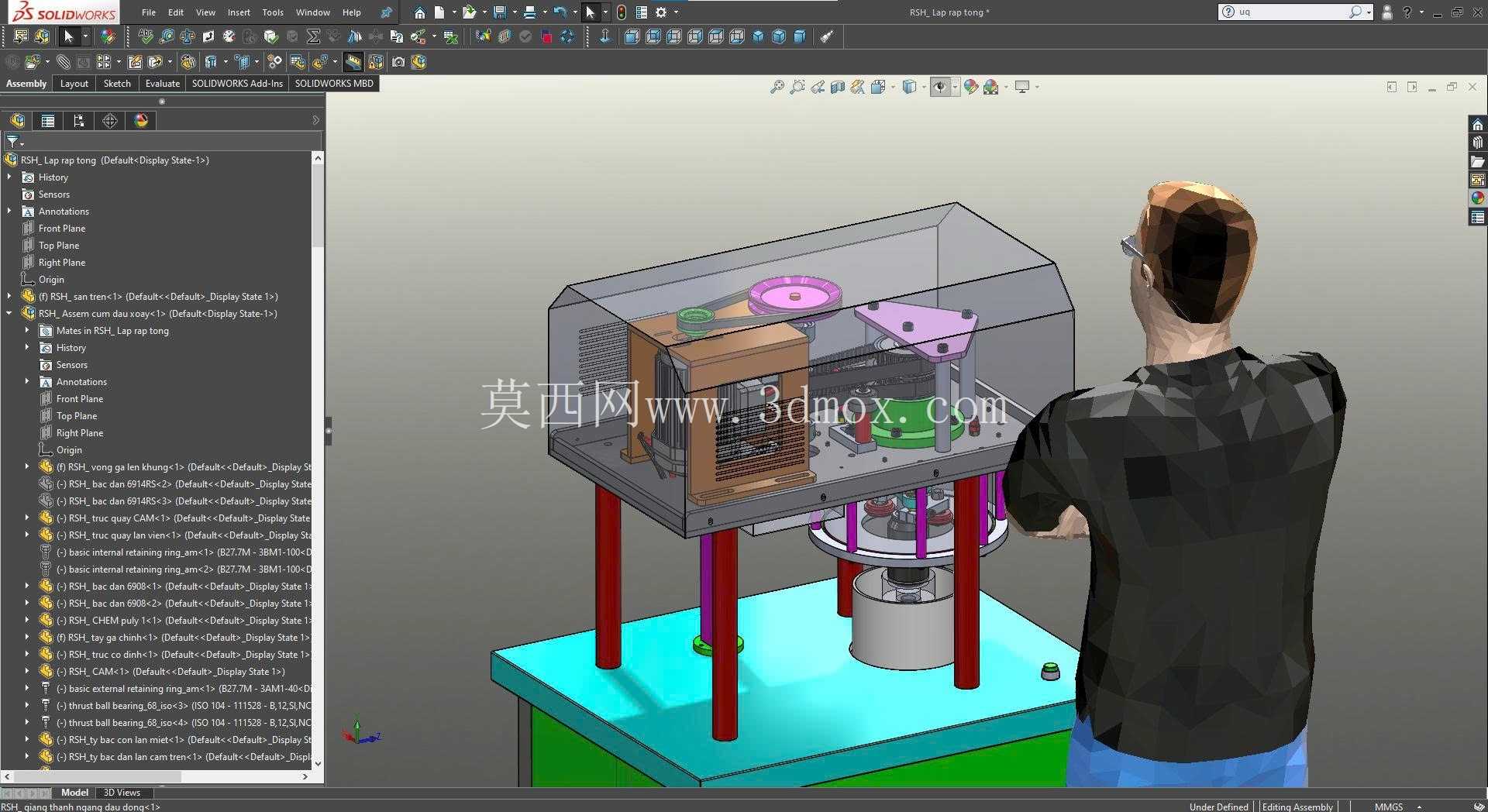Open the DimXpertManager crosshair tab
The image size is (1488, 812).
coord(110,120)
